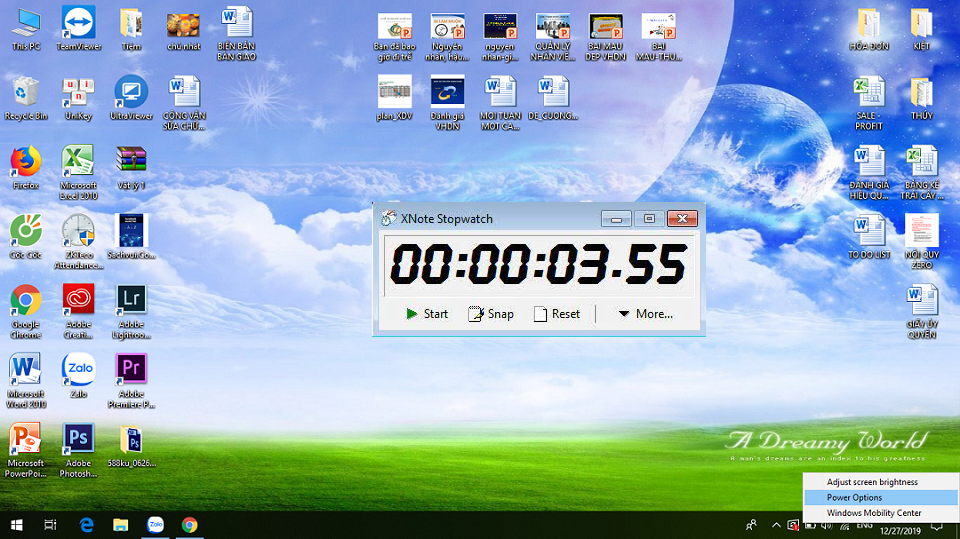Select the UltraViewer desktop shortcut
This screenshot has height=539, width=960.
(x=131, y=98)
